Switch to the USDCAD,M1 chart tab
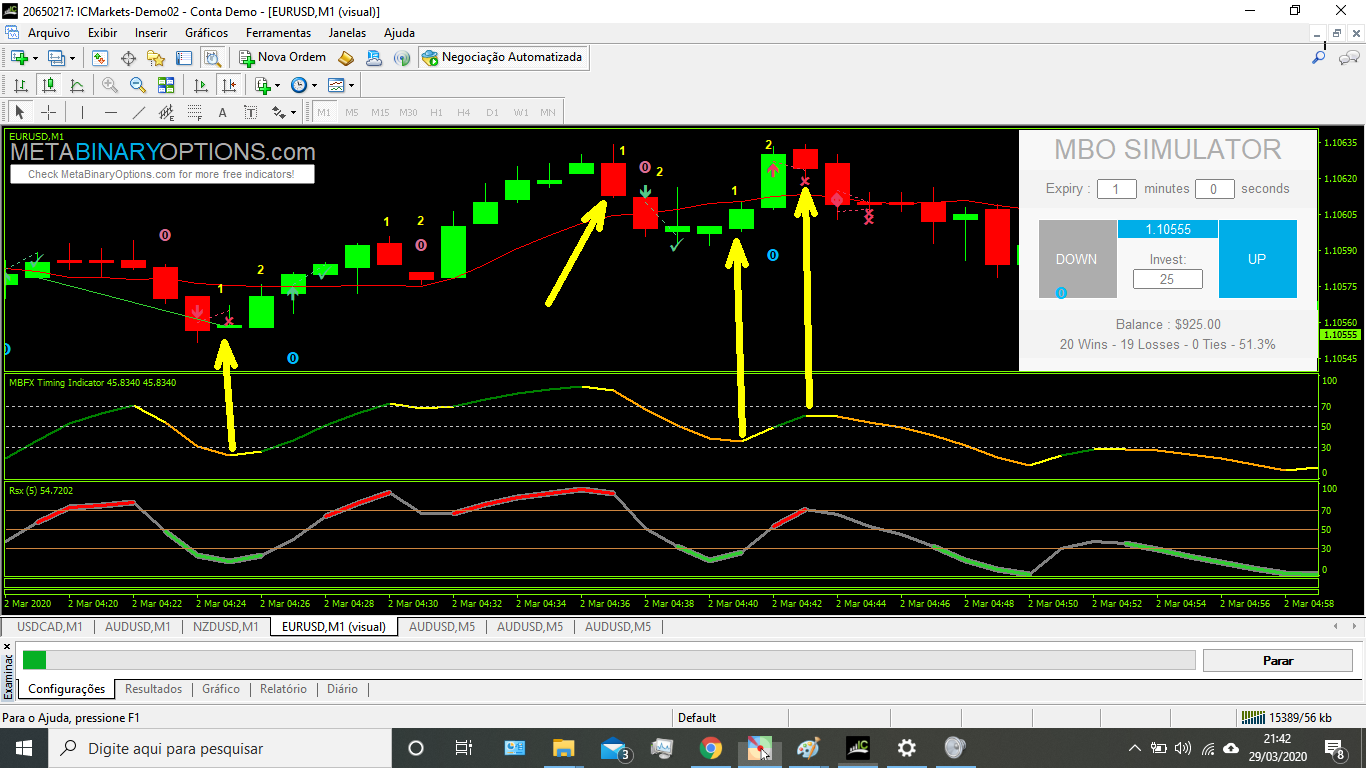1366x768 pixels. click(x=51, y=627)
